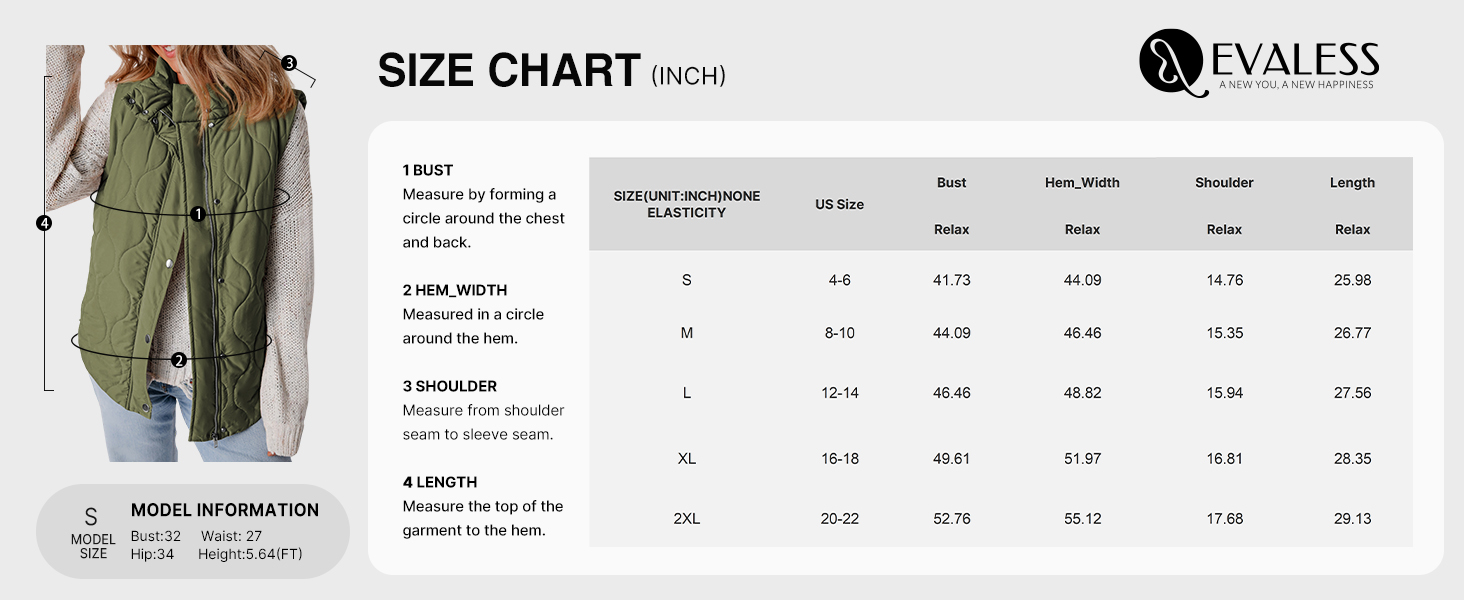Select size S in the table

[686, 280]
